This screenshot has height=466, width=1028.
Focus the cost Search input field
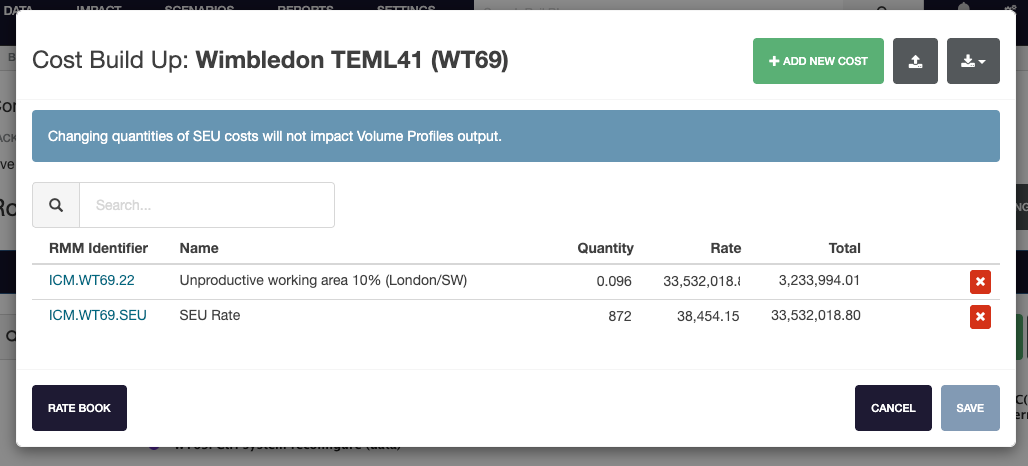pos(206,205)
